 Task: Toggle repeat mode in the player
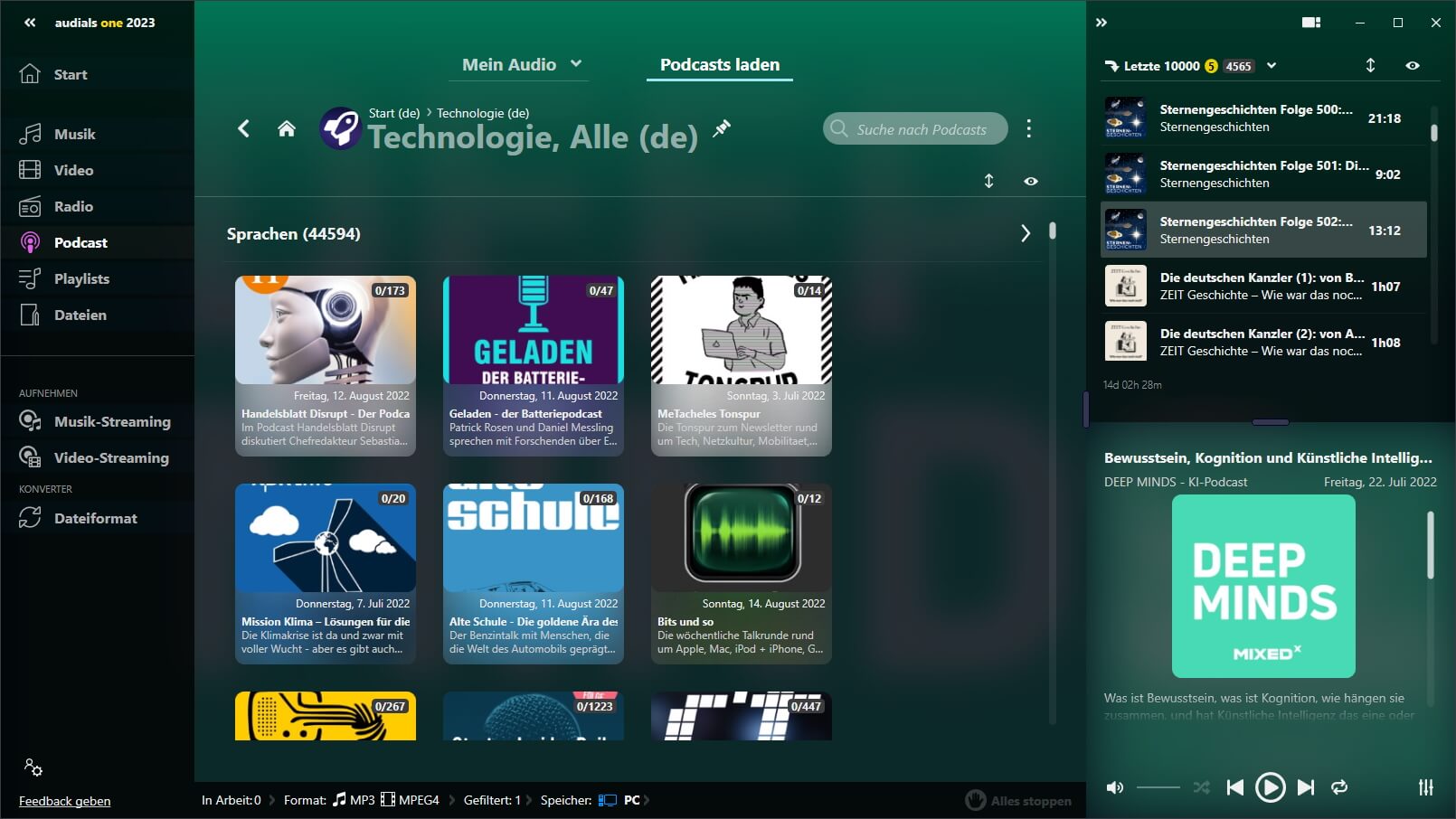[1339, 787]
